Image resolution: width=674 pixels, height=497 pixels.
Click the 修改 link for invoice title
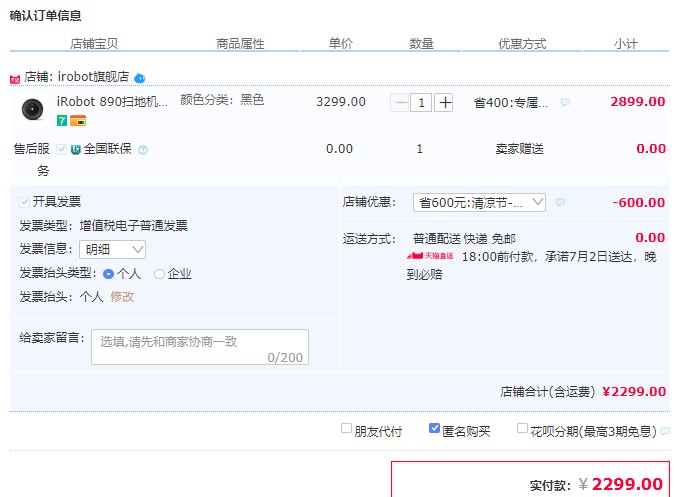(123, 297)
